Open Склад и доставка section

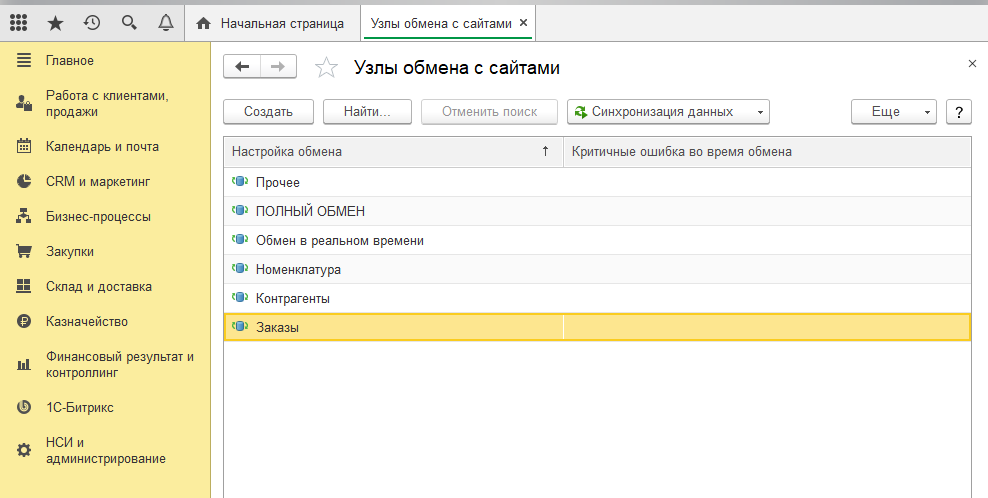pos(99,286)
